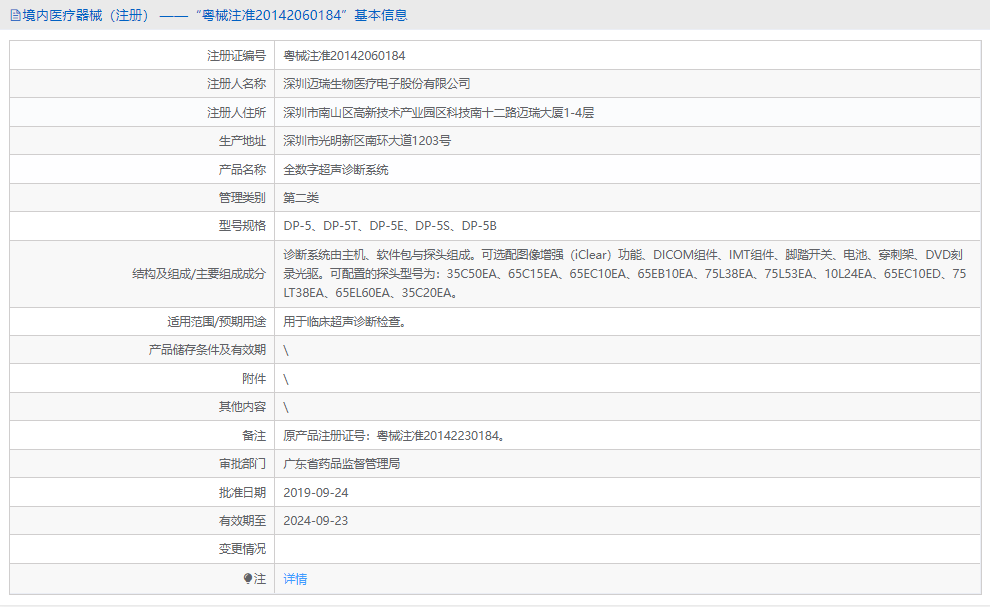
Task: Click the 注册证编号 label cell
Action: tap(142, 56)
